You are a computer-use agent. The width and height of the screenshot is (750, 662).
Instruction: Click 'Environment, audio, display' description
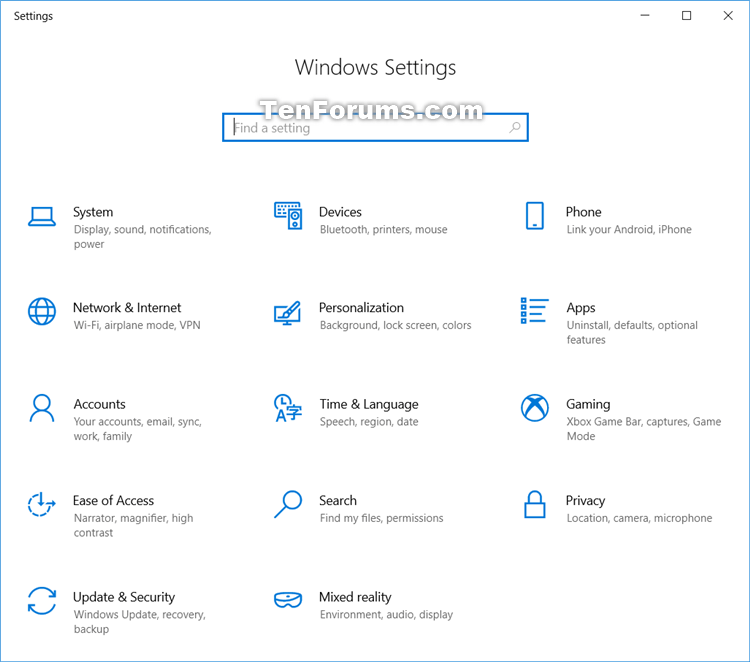click(386, 615)
